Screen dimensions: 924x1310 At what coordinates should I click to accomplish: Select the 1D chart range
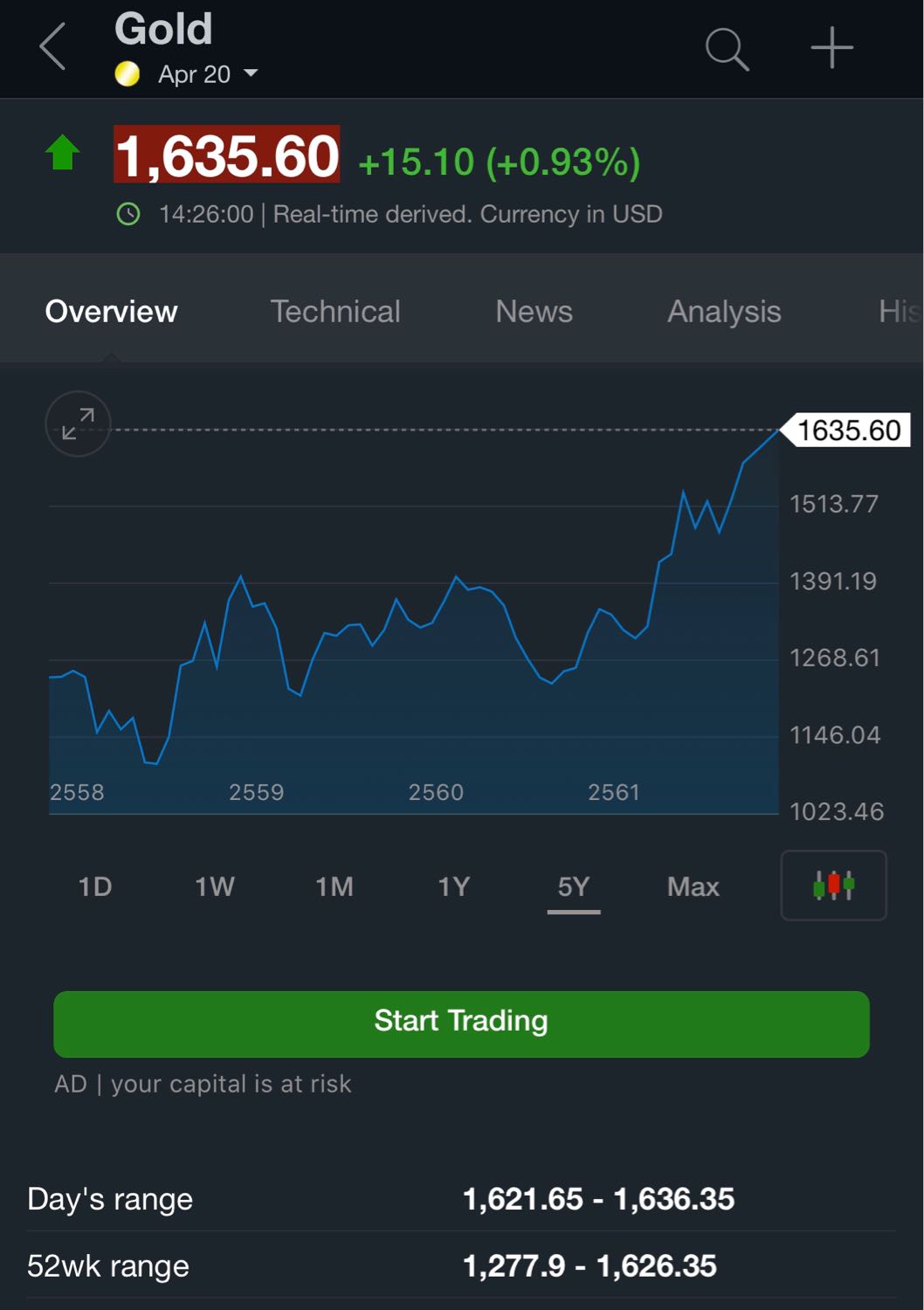(95, 887)
